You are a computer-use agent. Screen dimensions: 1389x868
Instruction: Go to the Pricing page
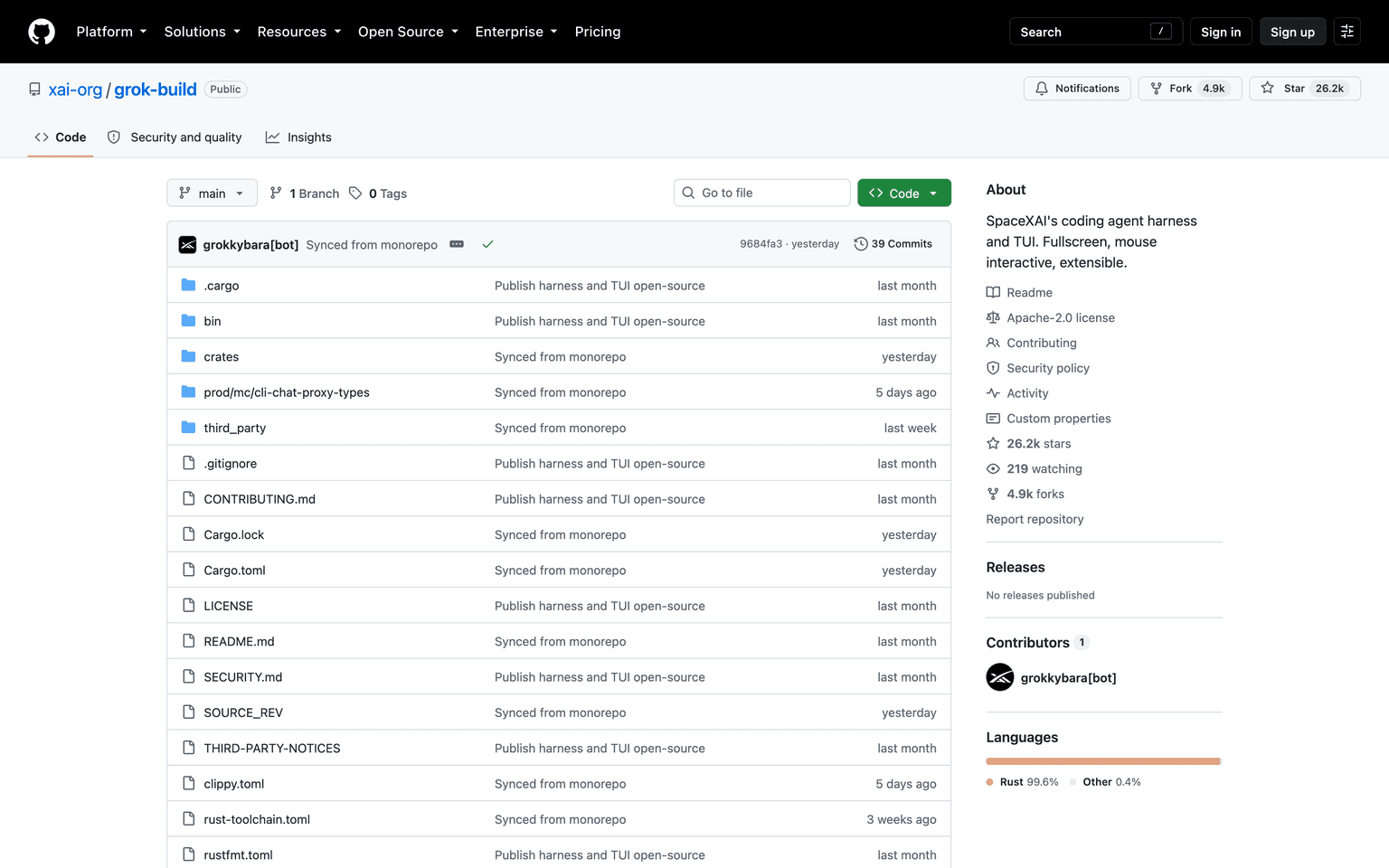tap(598, 32)
